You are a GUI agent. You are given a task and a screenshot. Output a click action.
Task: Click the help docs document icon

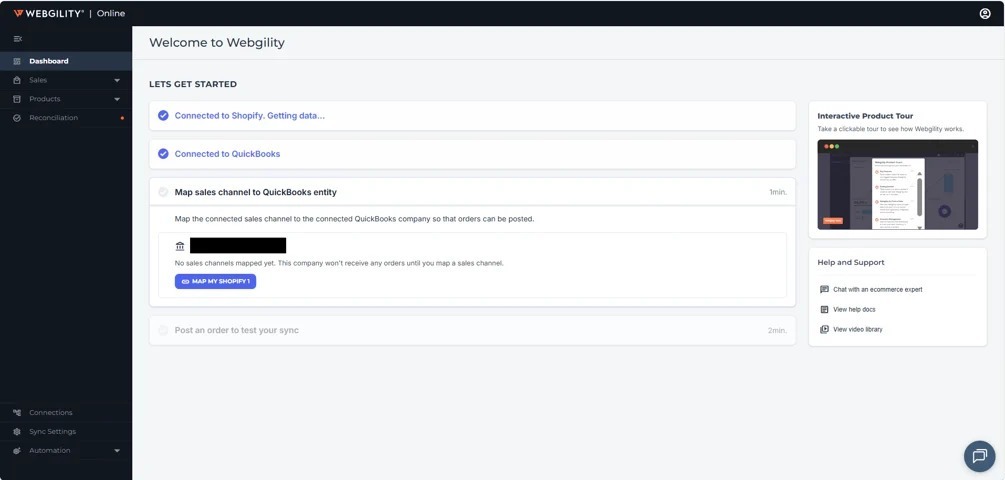tap(824, 310)
